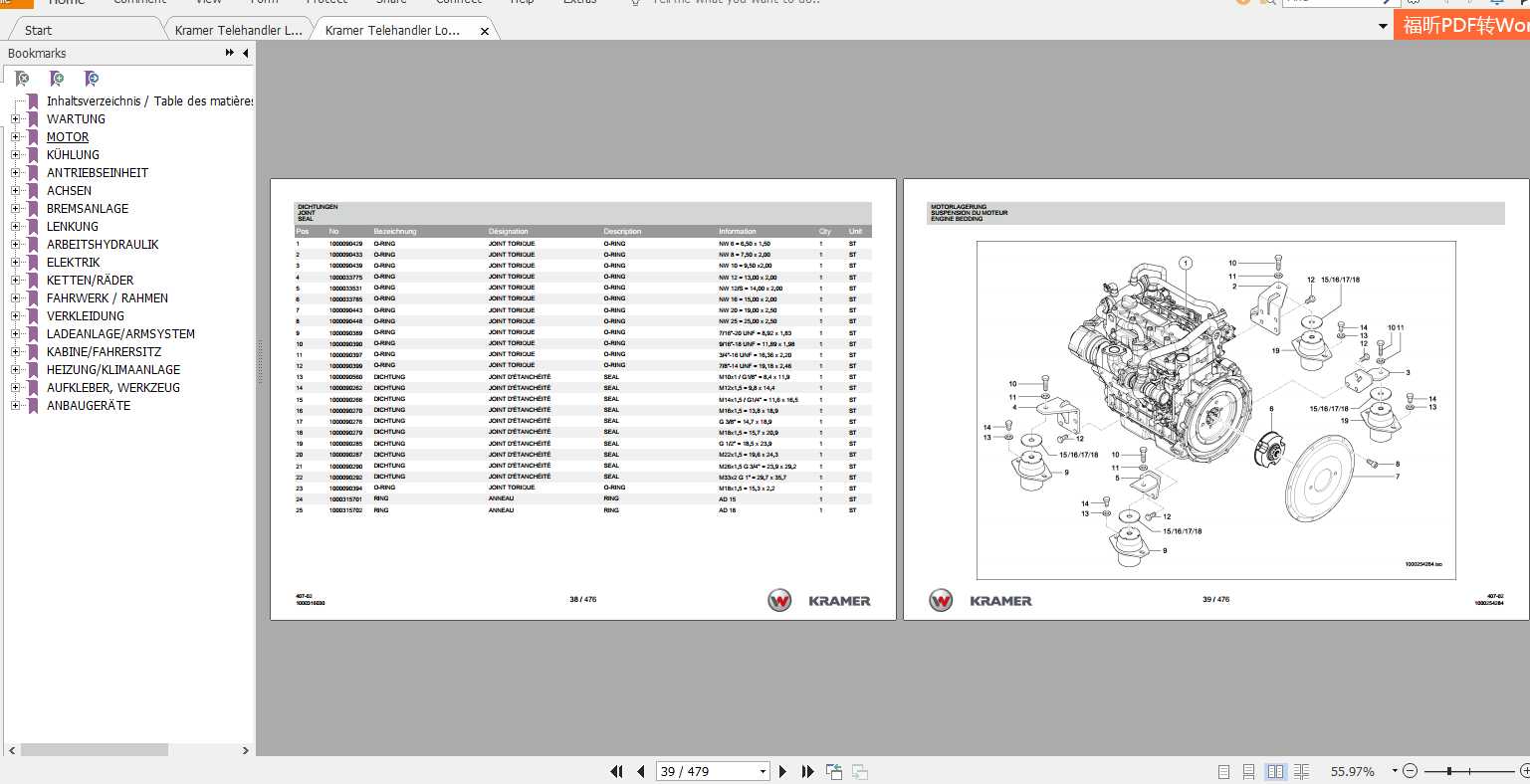Select the KABINE/FAHRERSITZ bookmark
1530x784 pixels.
click(x=104, y=352)
